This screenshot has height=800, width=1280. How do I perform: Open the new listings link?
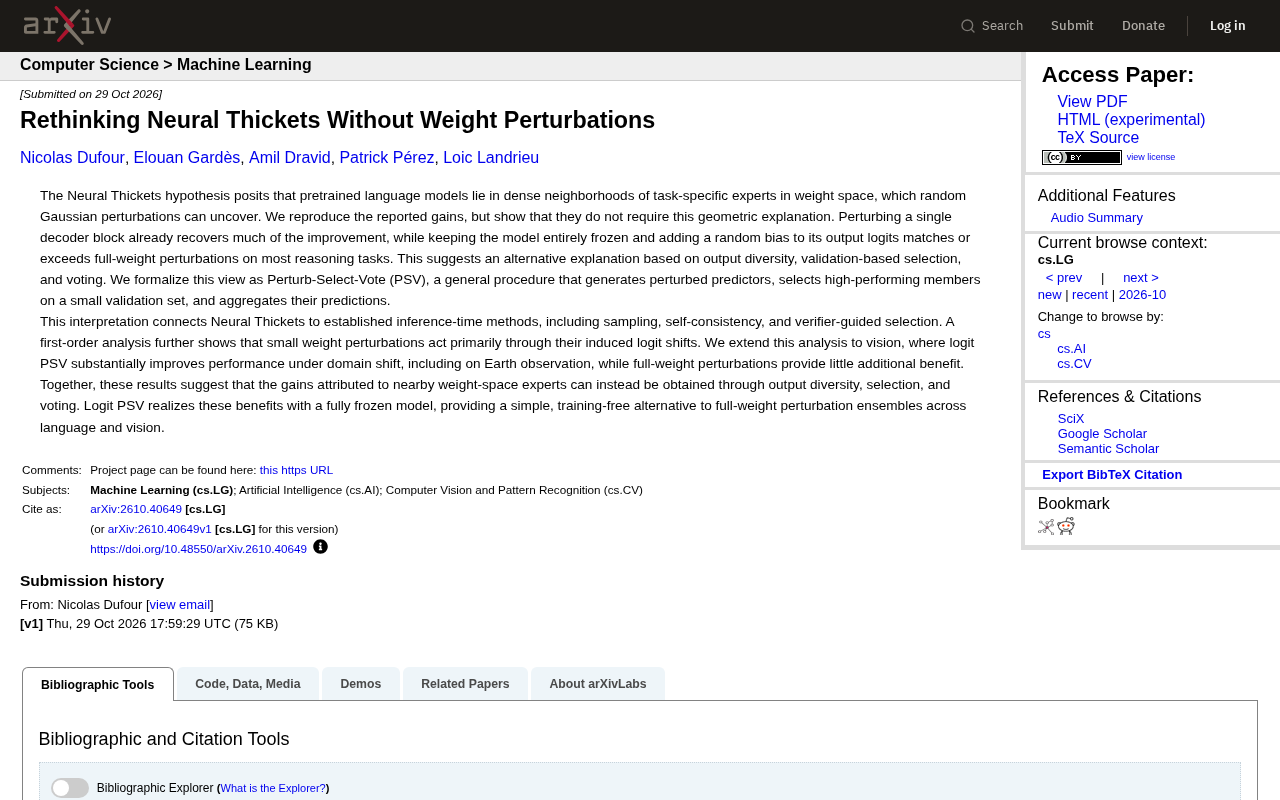(x=1049, y=295)
